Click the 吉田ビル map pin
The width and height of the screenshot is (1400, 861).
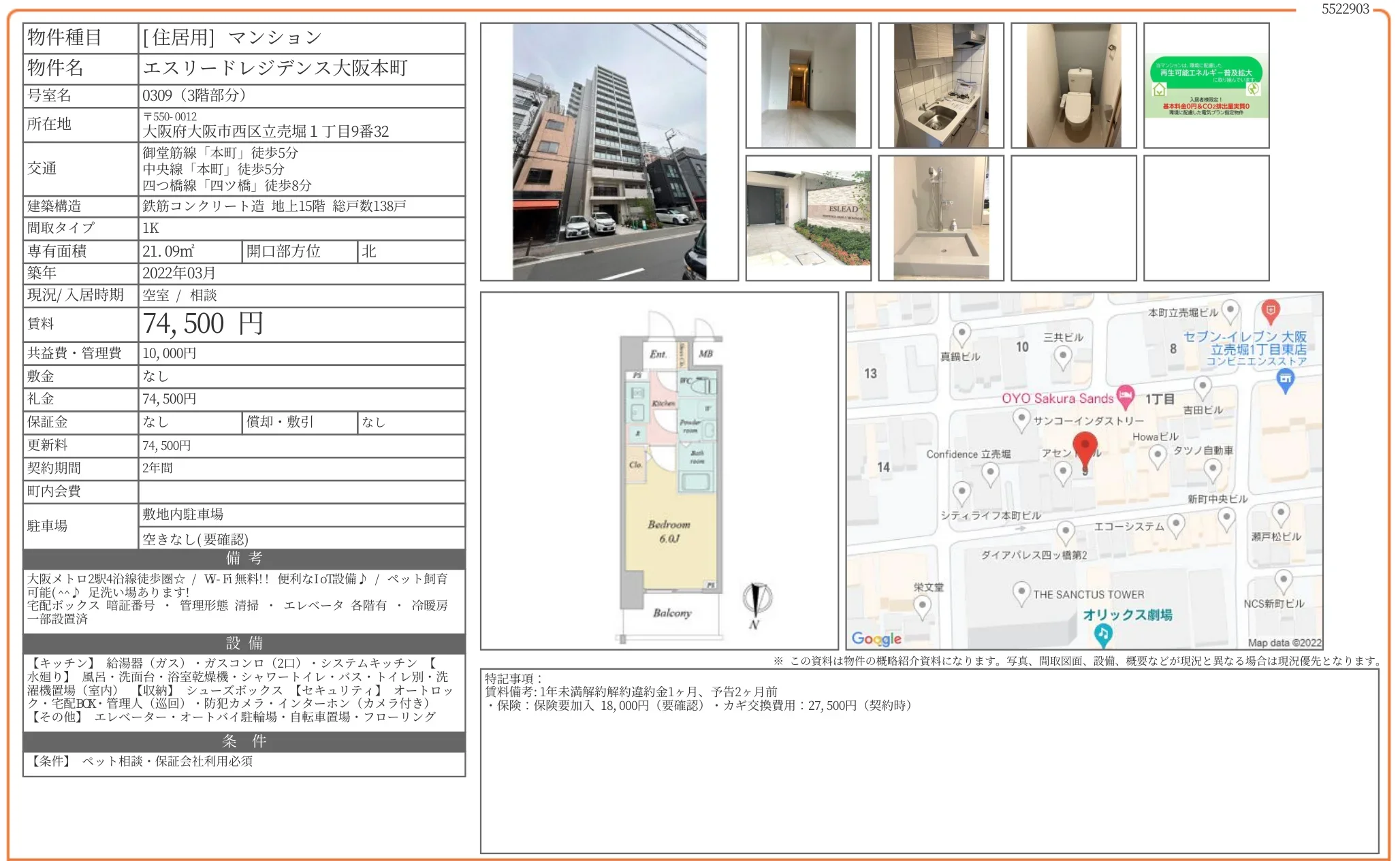coord(1202,385)
